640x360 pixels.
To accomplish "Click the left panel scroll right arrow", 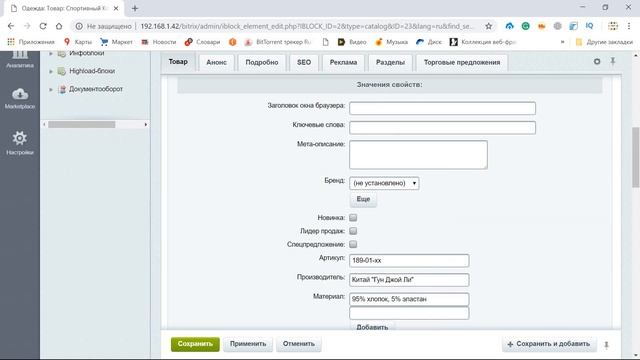I will [x=146, y=124].
